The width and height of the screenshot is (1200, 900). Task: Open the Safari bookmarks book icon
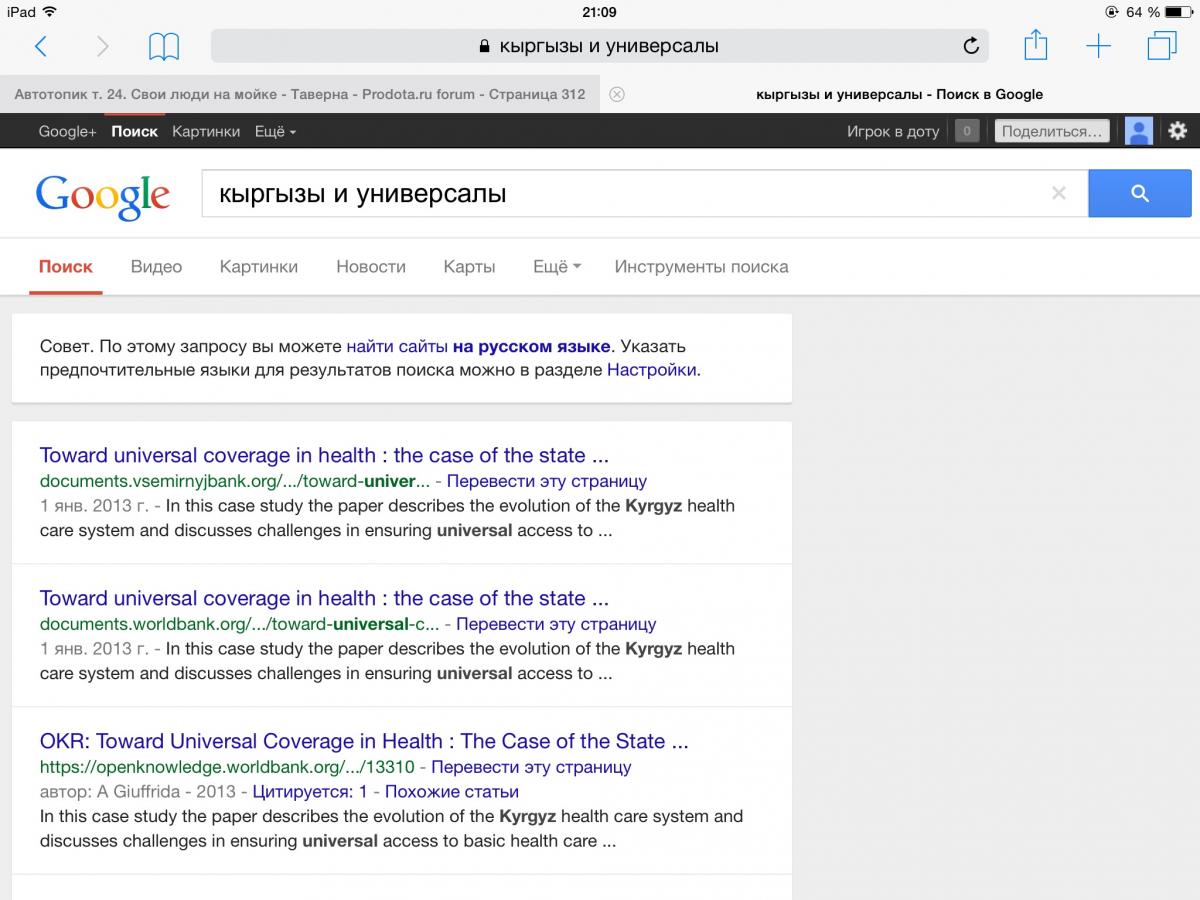click(164, 46)
